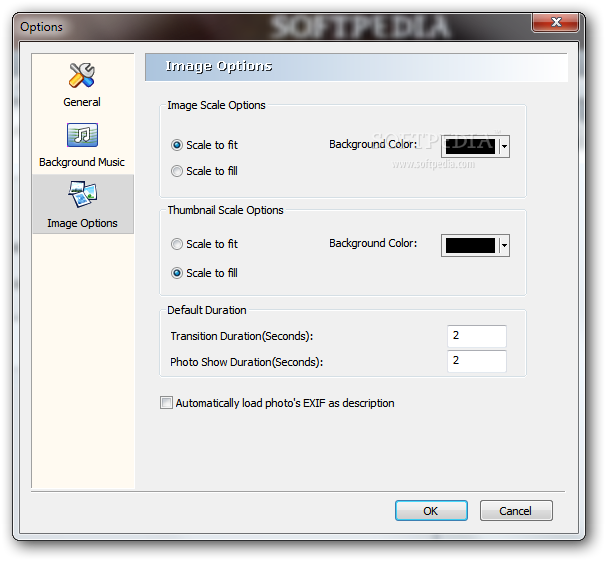This screenshot has height=561, width=606.
Task: Click the Thumbnail Scale Options group label
Action: tap(225, 210)
